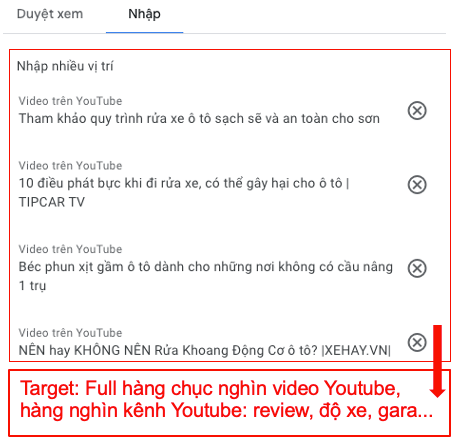Remove the '10 điều phát bực' TIPCAR TV video
The width and height of the screenshot is (459, 444).
coord(417,184)
